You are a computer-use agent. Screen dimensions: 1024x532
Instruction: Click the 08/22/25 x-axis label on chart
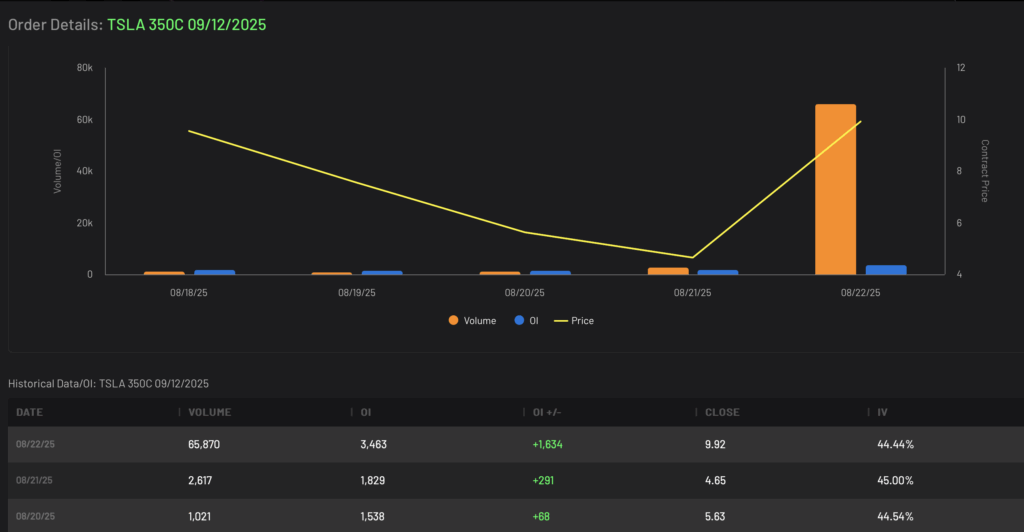[x=860, y=292]
